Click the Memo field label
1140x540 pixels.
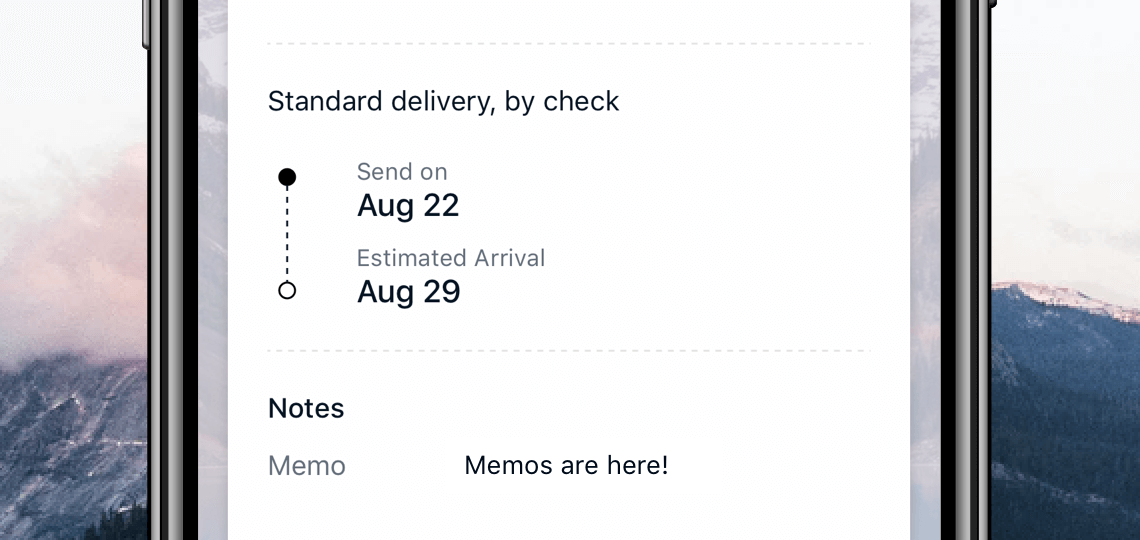coord(307,465)
